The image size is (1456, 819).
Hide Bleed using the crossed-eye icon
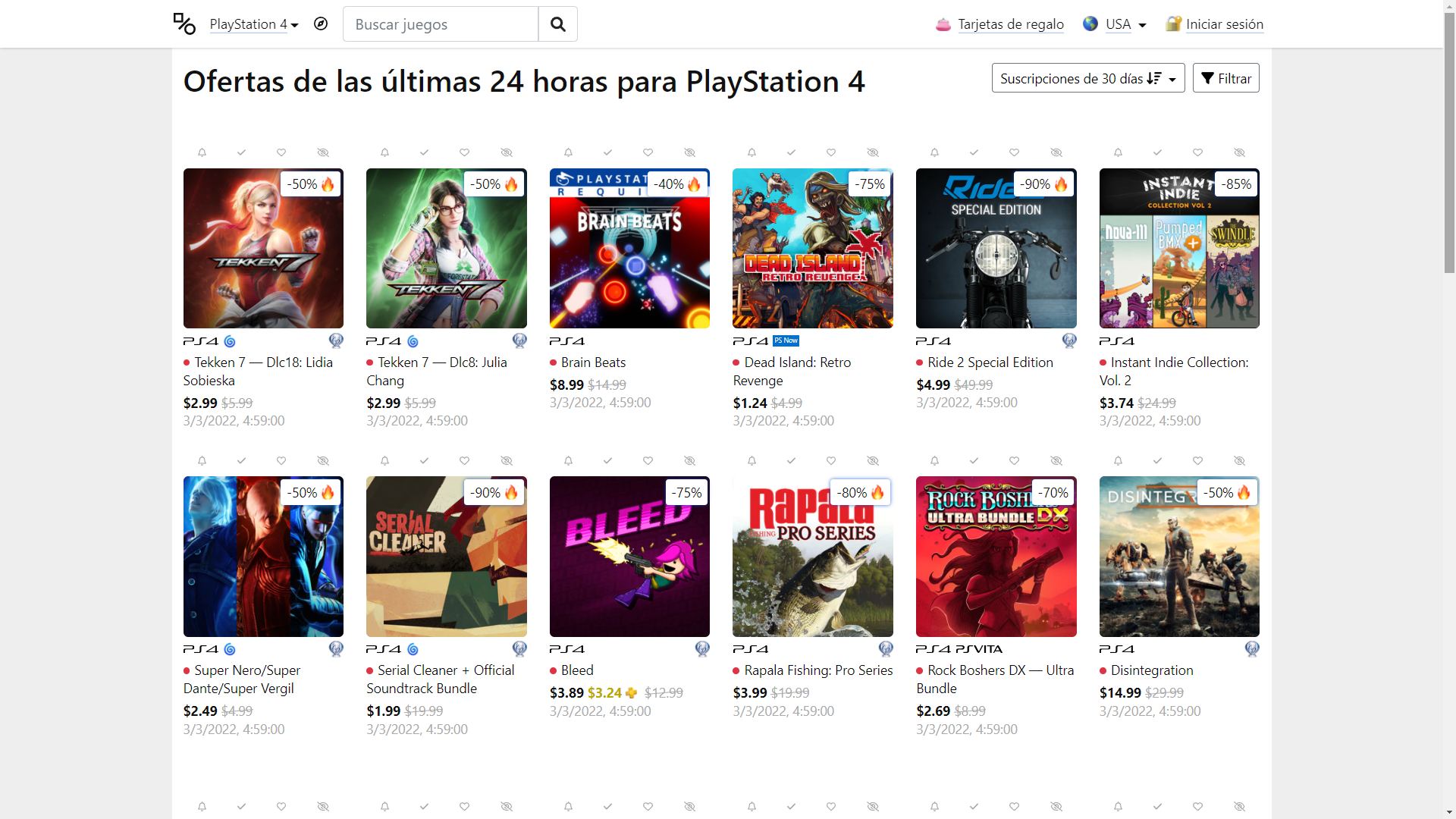[x=689, y=460]
